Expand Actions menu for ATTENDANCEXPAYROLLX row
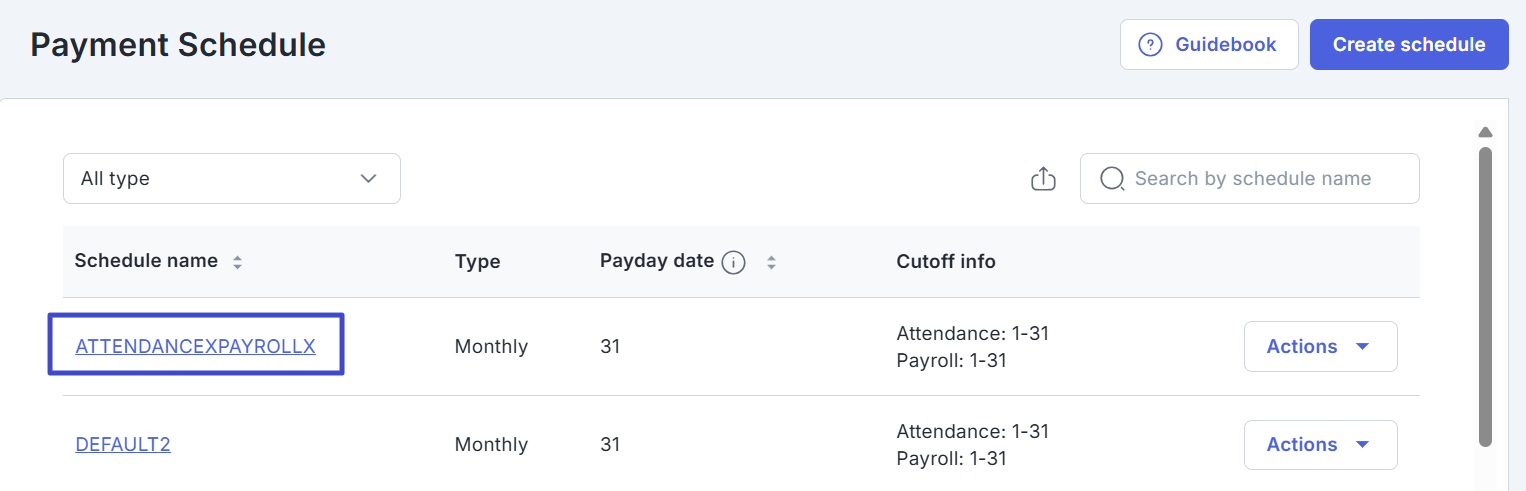 tap(1319, 347)
